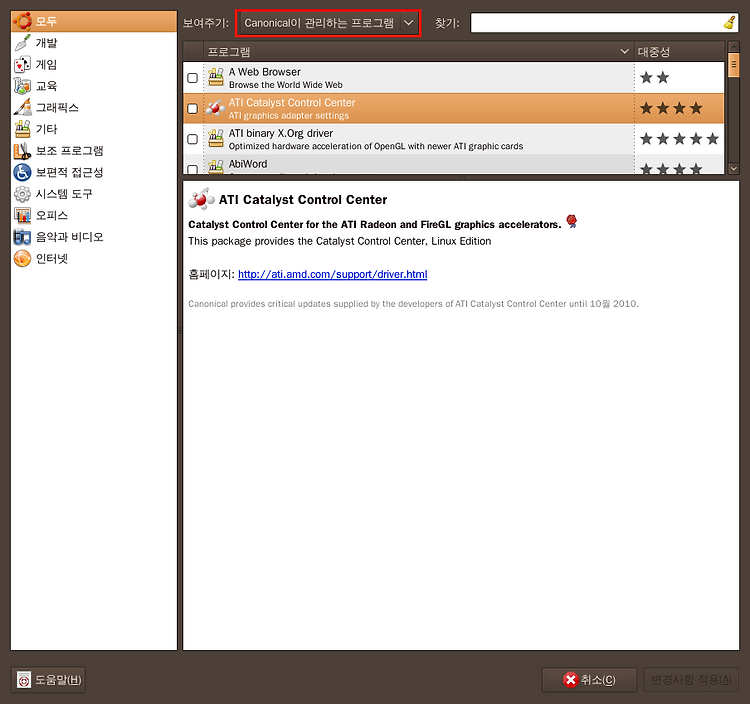Viewport: 750px width, 704px height.
Task: Click red X icon on 취소 button
Action: pos(570,680)
